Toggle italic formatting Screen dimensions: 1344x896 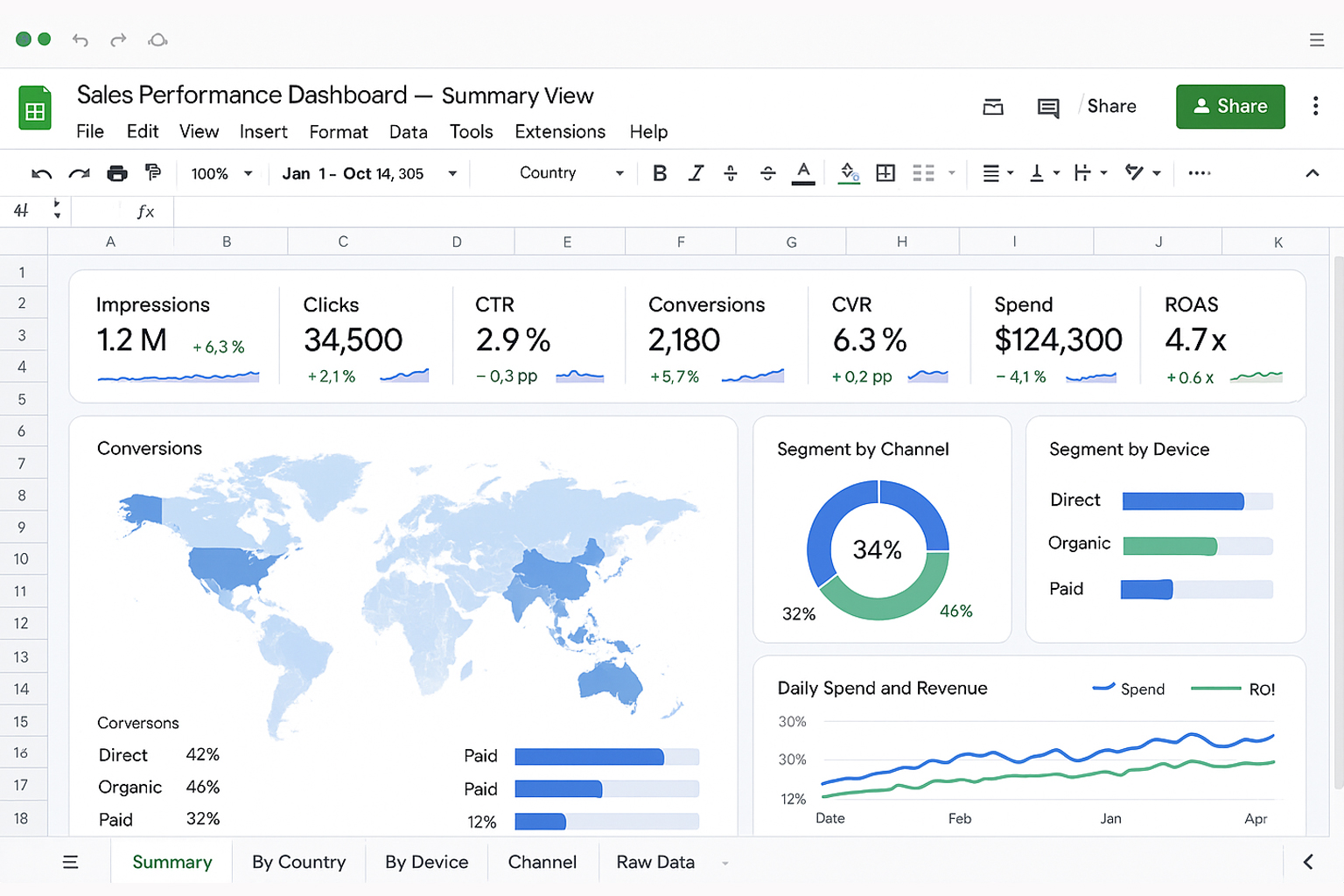point(696,173)
